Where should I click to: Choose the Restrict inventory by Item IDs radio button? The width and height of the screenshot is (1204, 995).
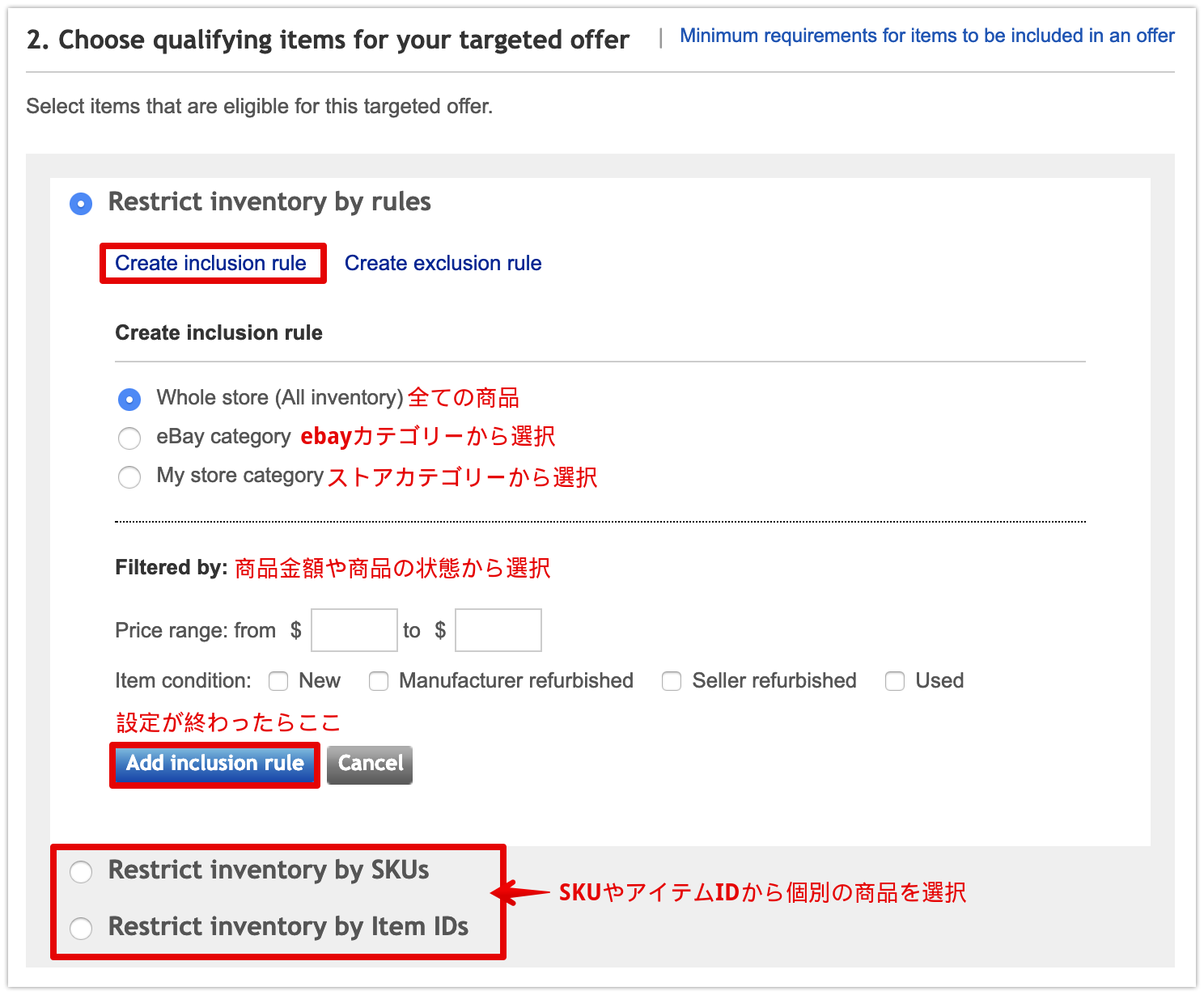click(x=81, y=928)
